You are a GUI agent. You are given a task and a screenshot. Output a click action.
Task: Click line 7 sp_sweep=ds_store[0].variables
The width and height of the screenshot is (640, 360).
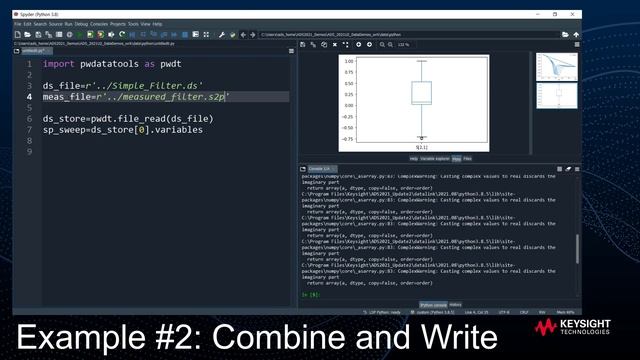tap(122, 130)
